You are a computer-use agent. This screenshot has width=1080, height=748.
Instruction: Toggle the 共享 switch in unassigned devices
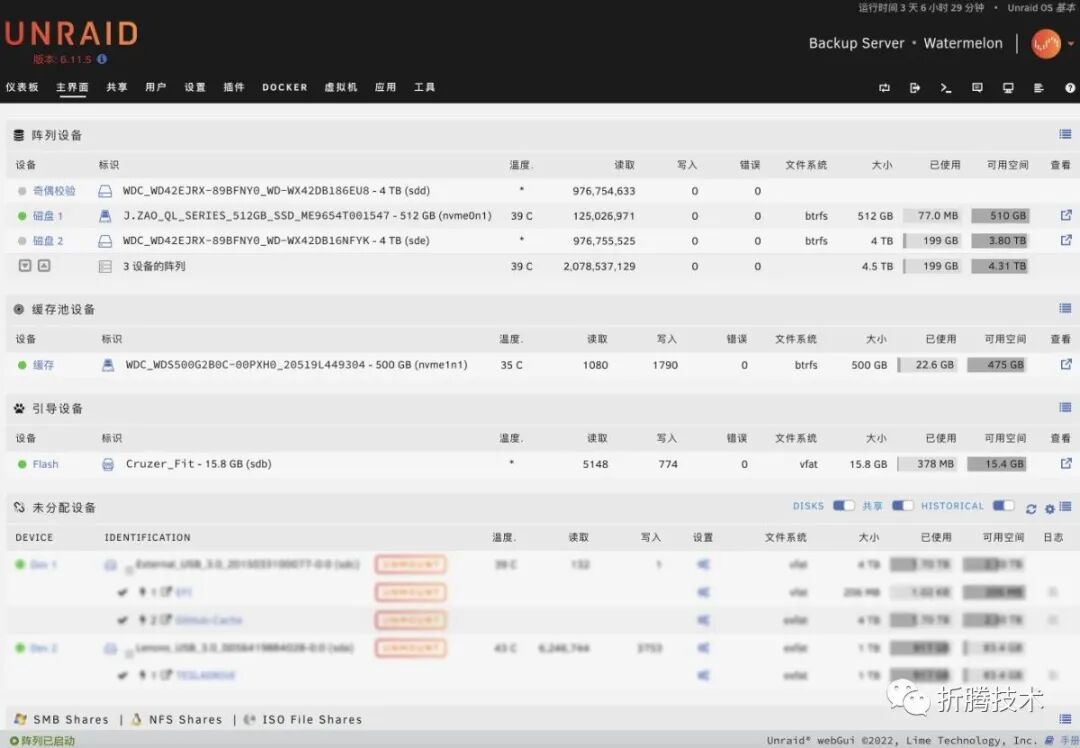pos(902,506)
